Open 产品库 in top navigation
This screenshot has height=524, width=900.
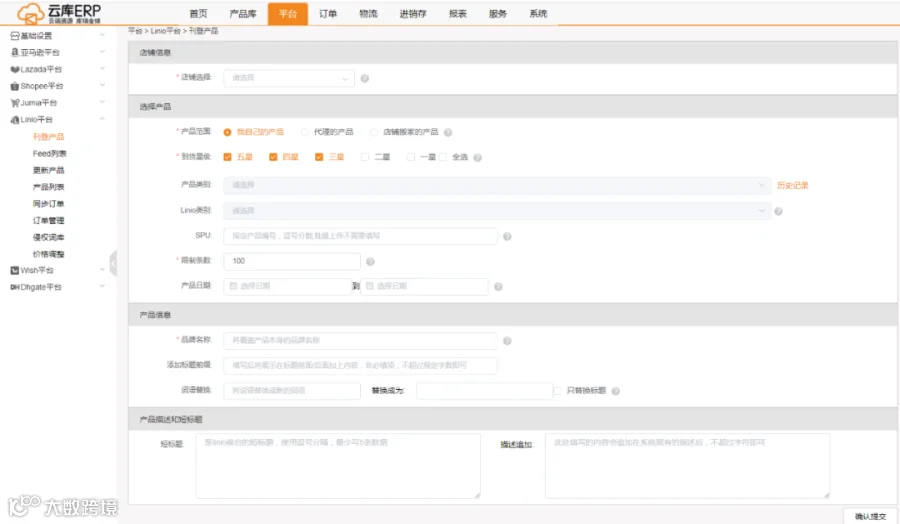tap(243, 14)
